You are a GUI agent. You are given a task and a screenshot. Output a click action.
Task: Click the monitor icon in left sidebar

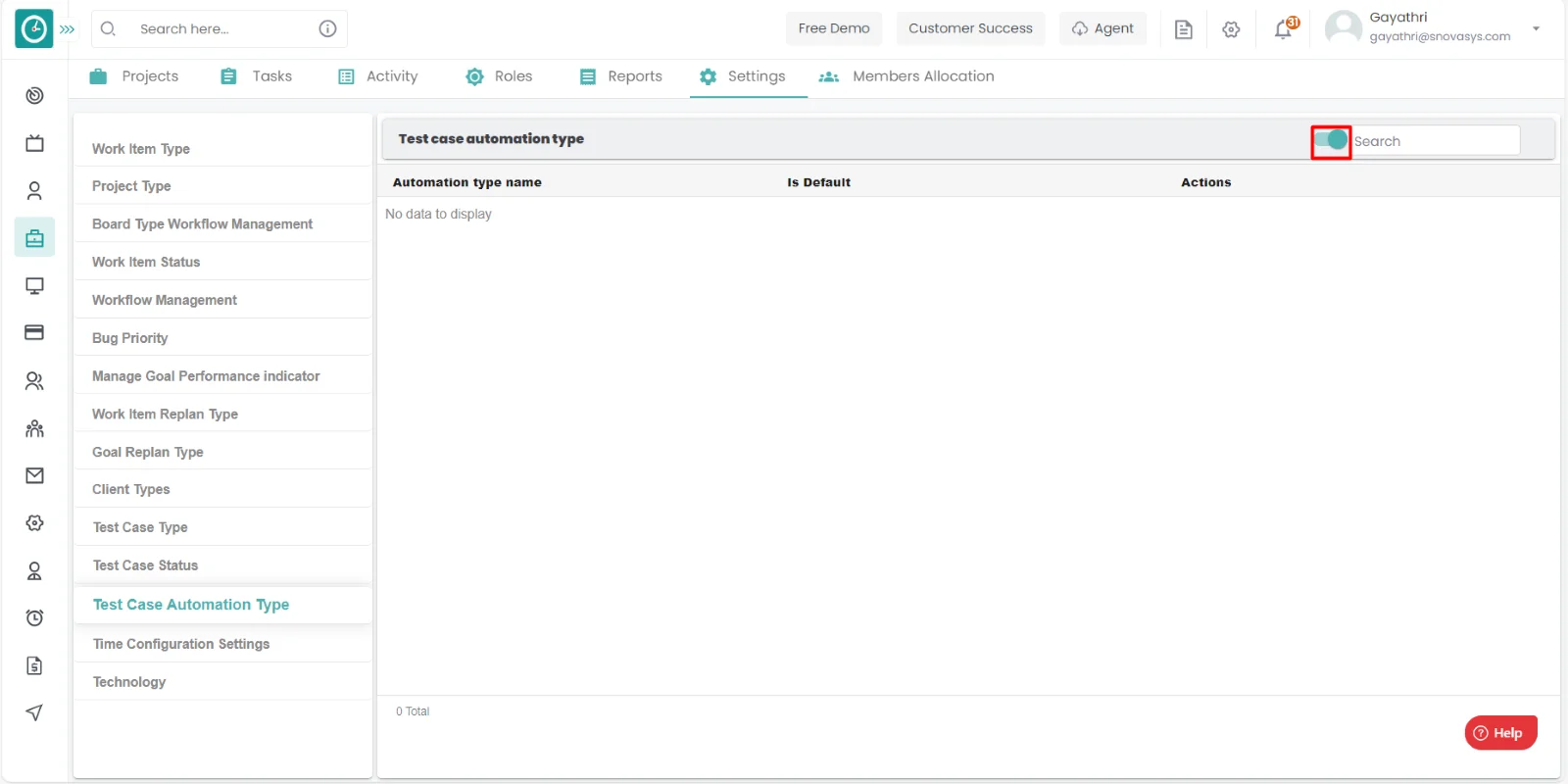click(34, 285)
